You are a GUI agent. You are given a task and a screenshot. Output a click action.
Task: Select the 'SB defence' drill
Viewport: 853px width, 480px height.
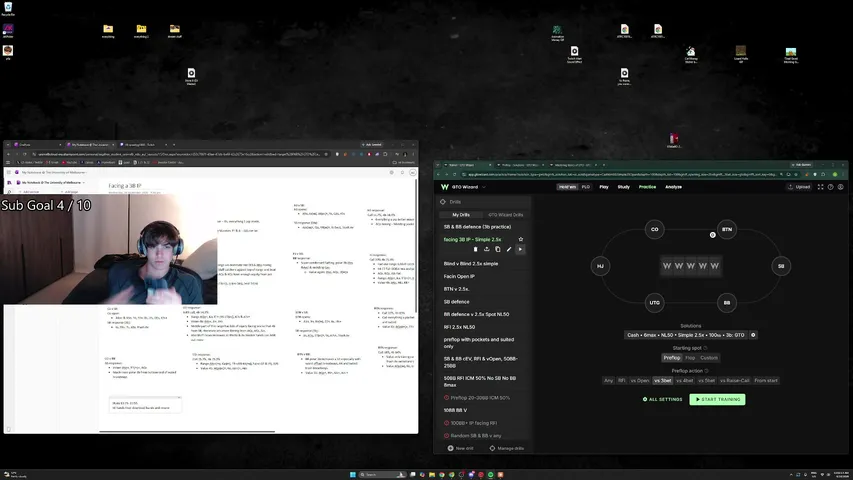[x=456, y=301]
